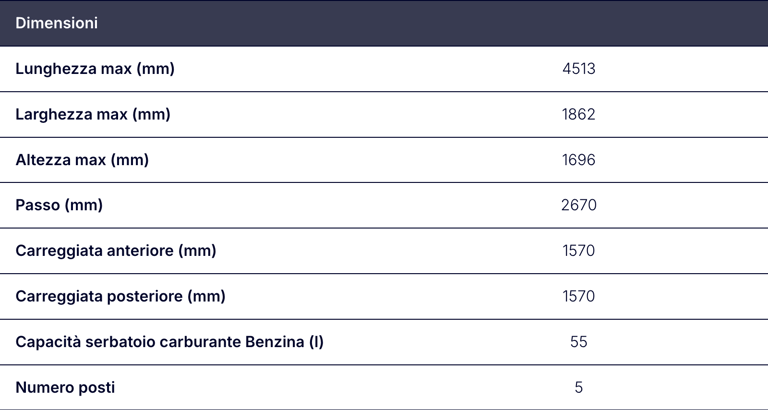The height and width of the screenshot is (410, 768).
Task: Click the 1696 height value
Action: (x=578, y=160)
